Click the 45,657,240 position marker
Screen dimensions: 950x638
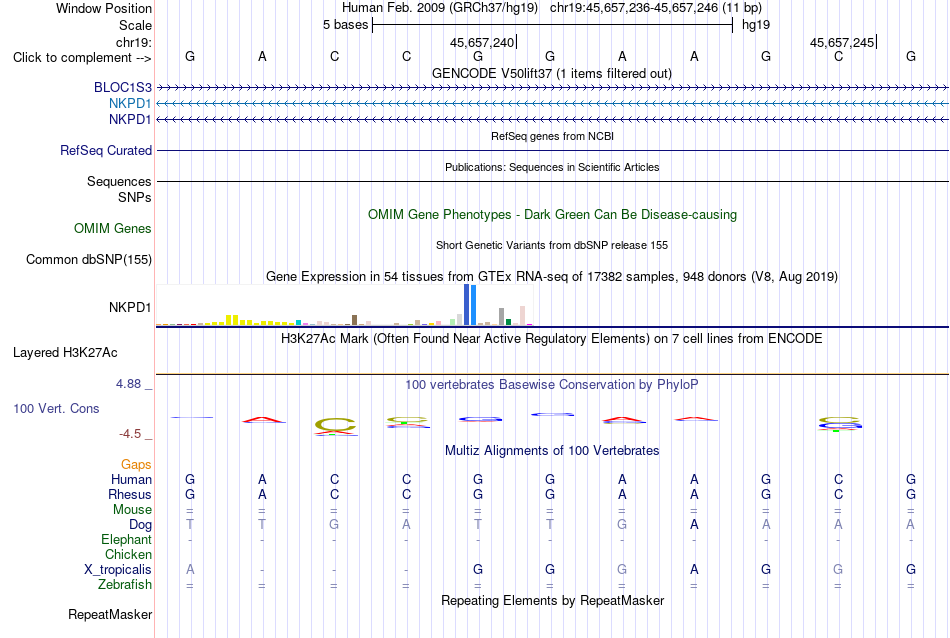(482, 42)
